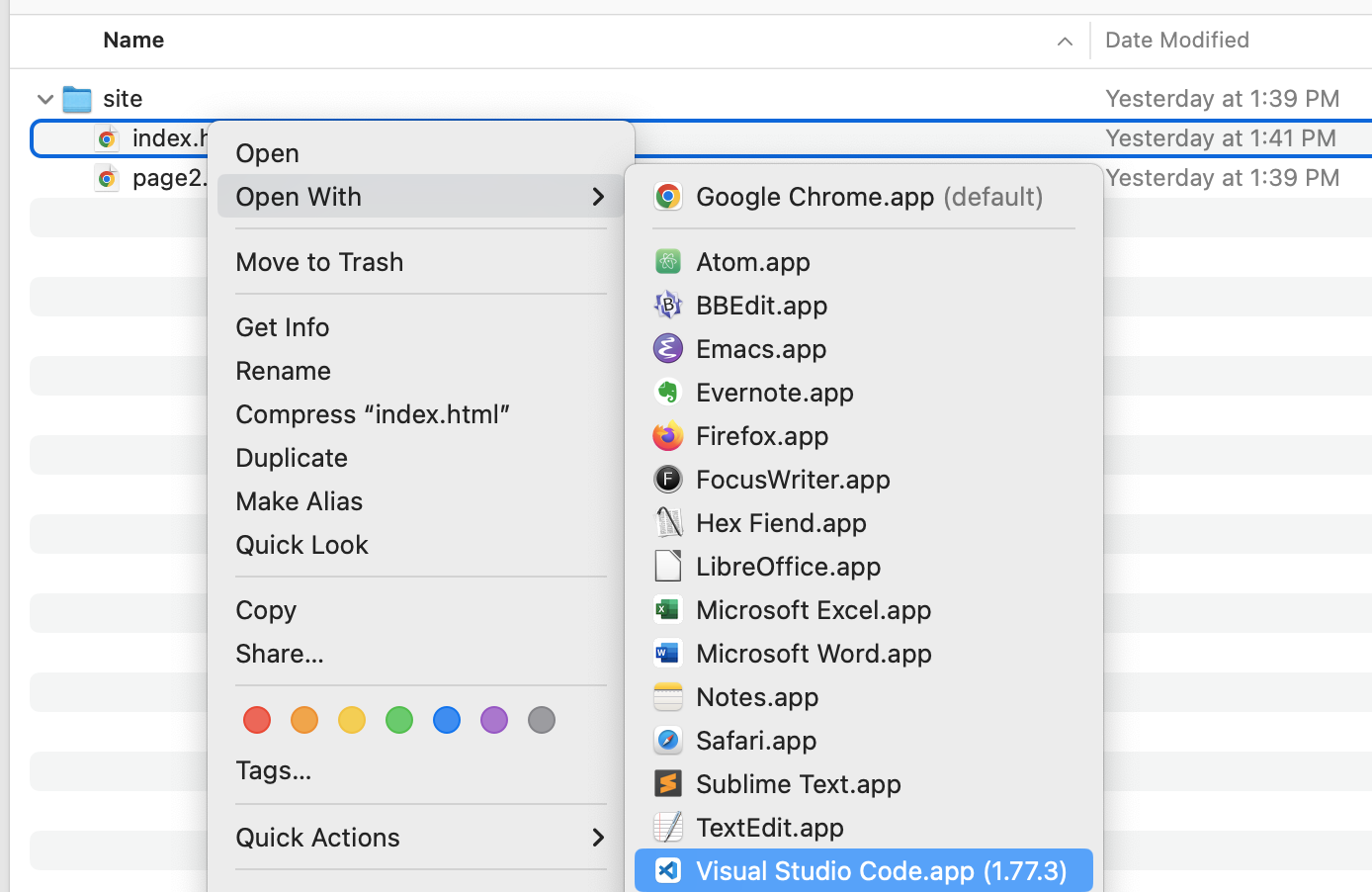Click site folder's 'Yesterday at 1:39 PM' date
The height and width of the screenshot is (892, 1372).
pos(1223,99)
